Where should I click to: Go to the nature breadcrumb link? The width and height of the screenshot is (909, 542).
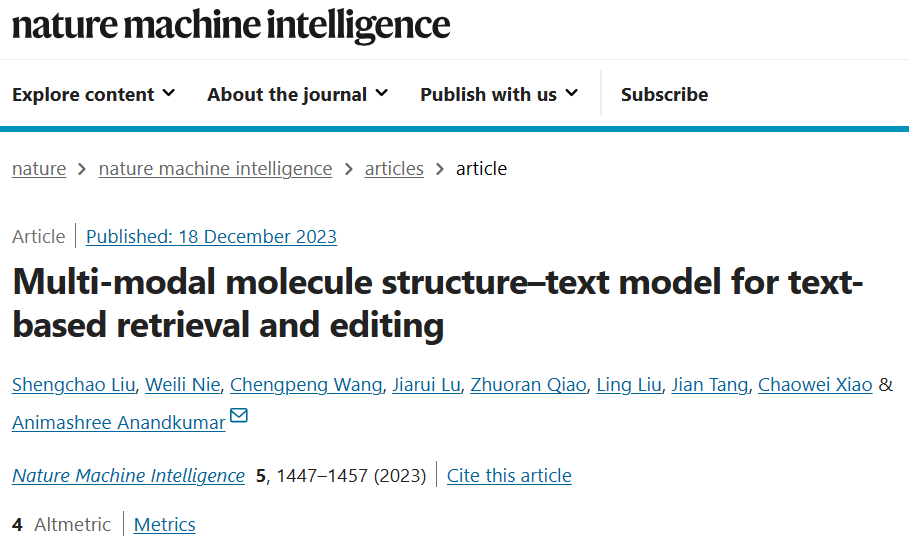click(39, 169)
